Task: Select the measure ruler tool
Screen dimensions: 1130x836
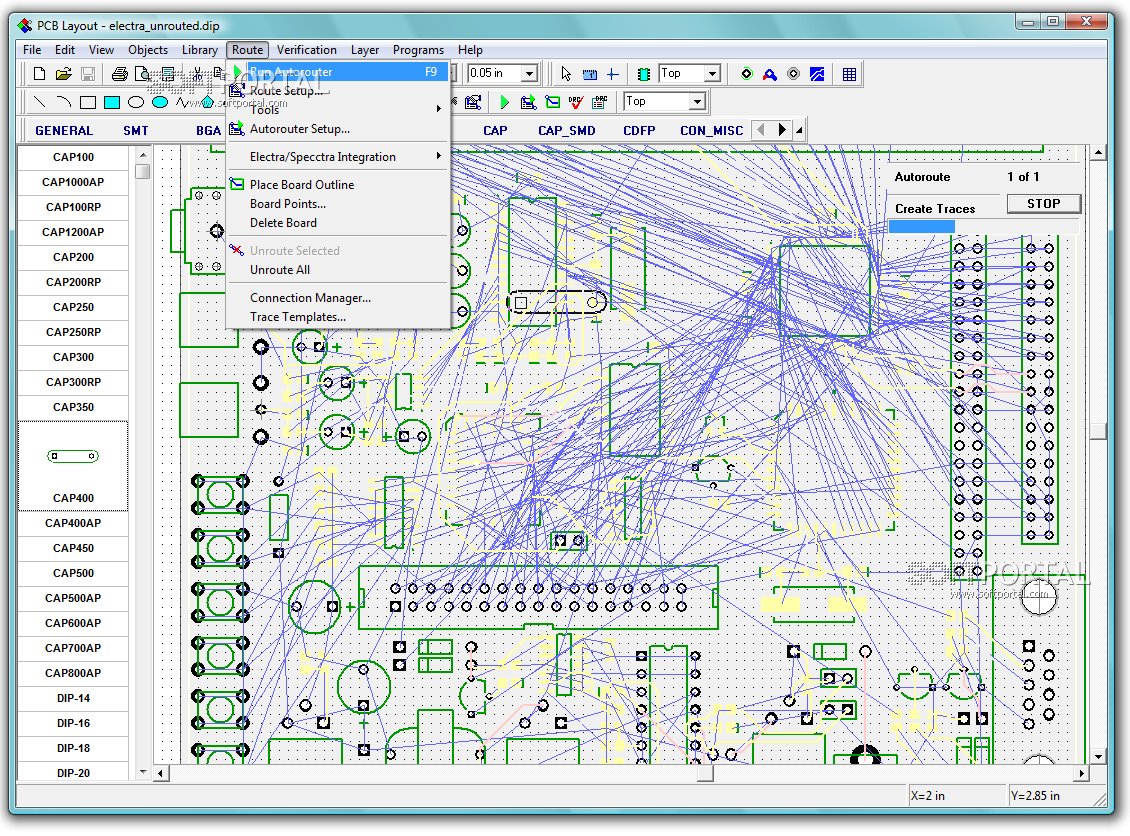Action: click(589, 74)
